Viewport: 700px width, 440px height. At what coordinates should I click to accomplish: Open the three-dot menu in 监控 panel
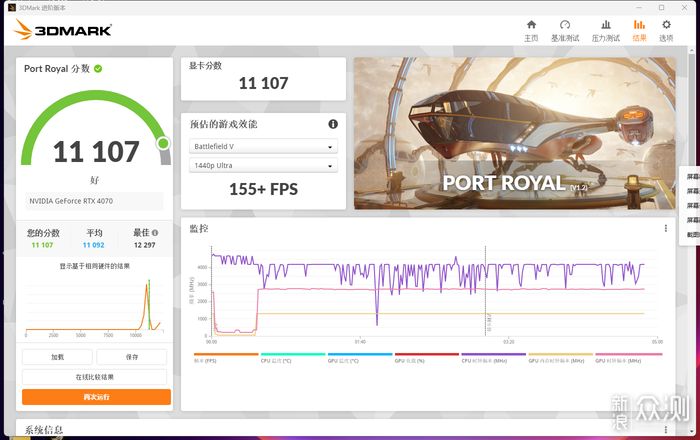tap(666, 228)
